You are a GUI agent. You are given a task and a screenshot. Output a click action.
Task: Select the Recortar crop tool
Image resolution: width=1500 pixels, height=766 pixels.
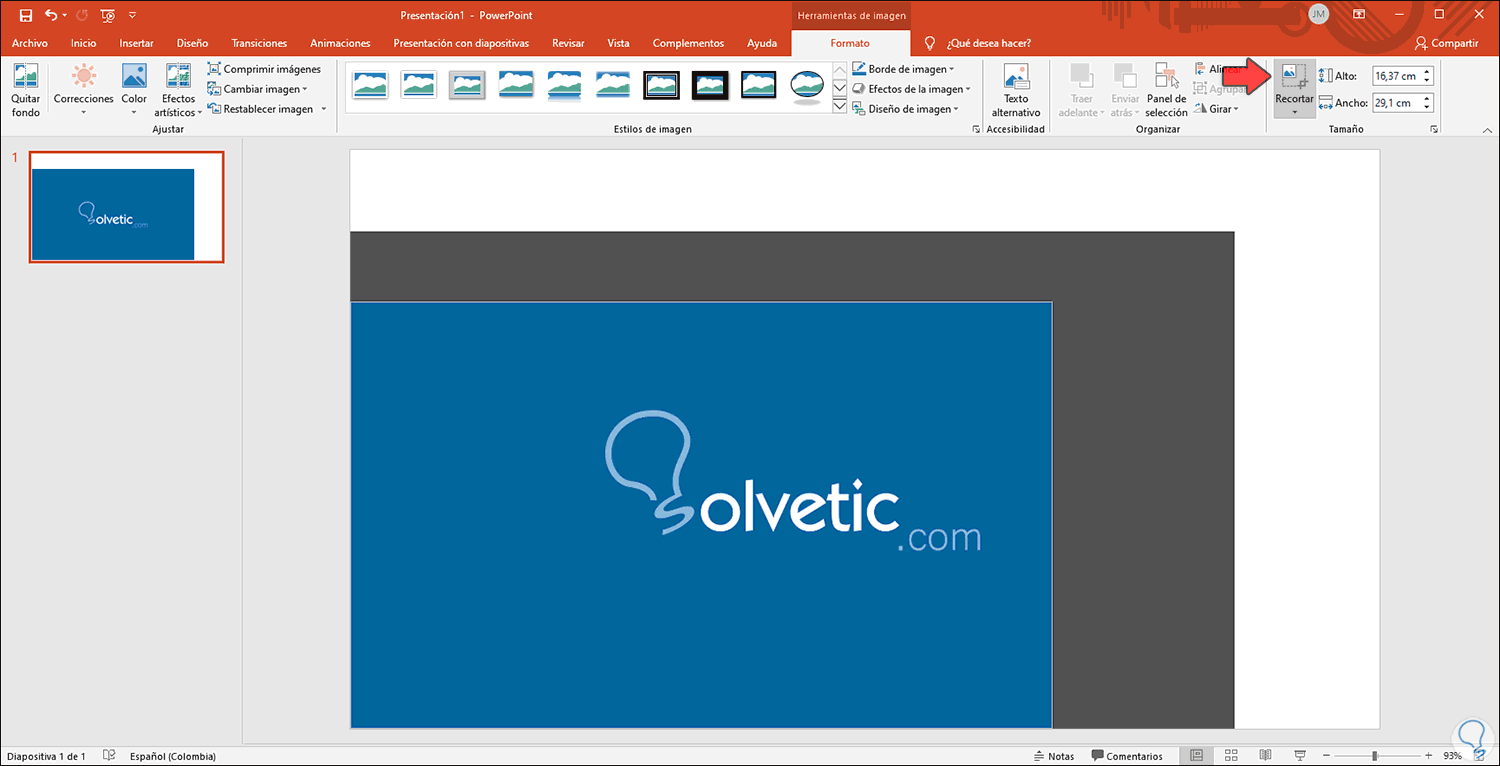[x=1294, y=91]
